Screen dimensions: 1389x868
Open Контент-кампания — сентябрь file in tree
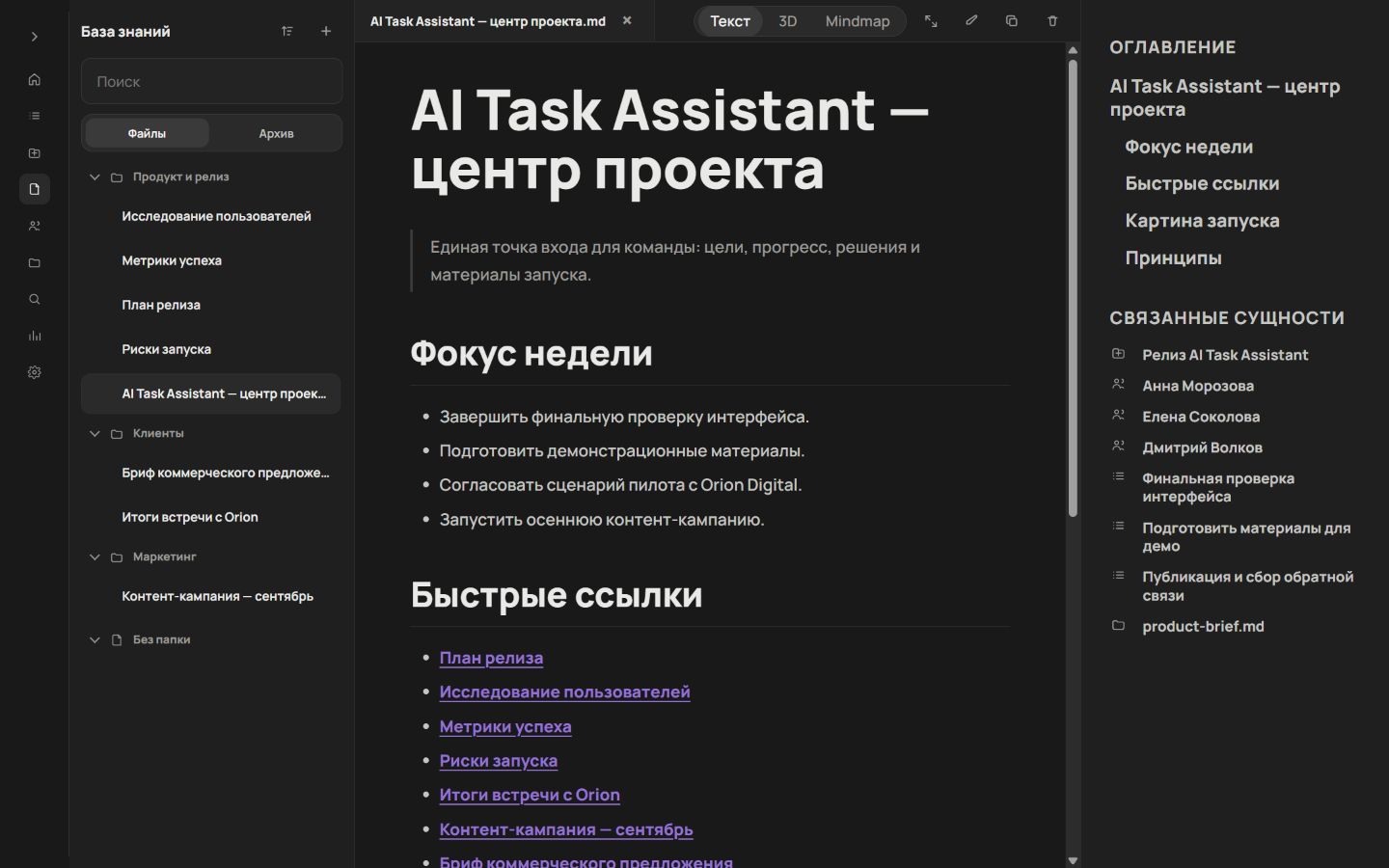coord(217,596)
